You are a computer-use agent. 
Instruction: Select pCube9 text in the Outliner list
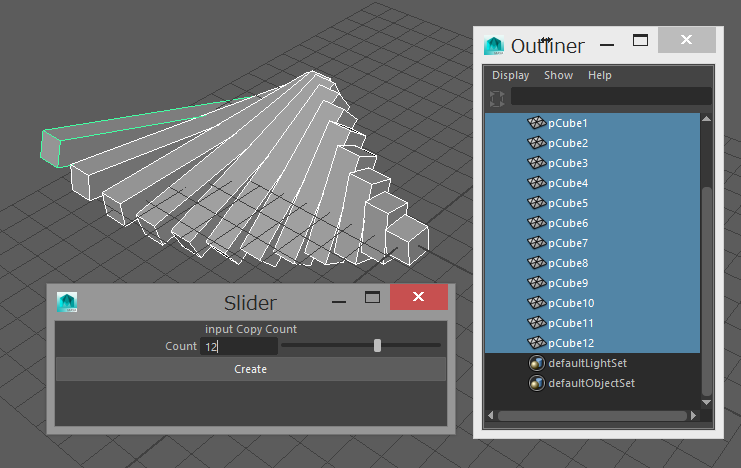[x=568, y=283]
